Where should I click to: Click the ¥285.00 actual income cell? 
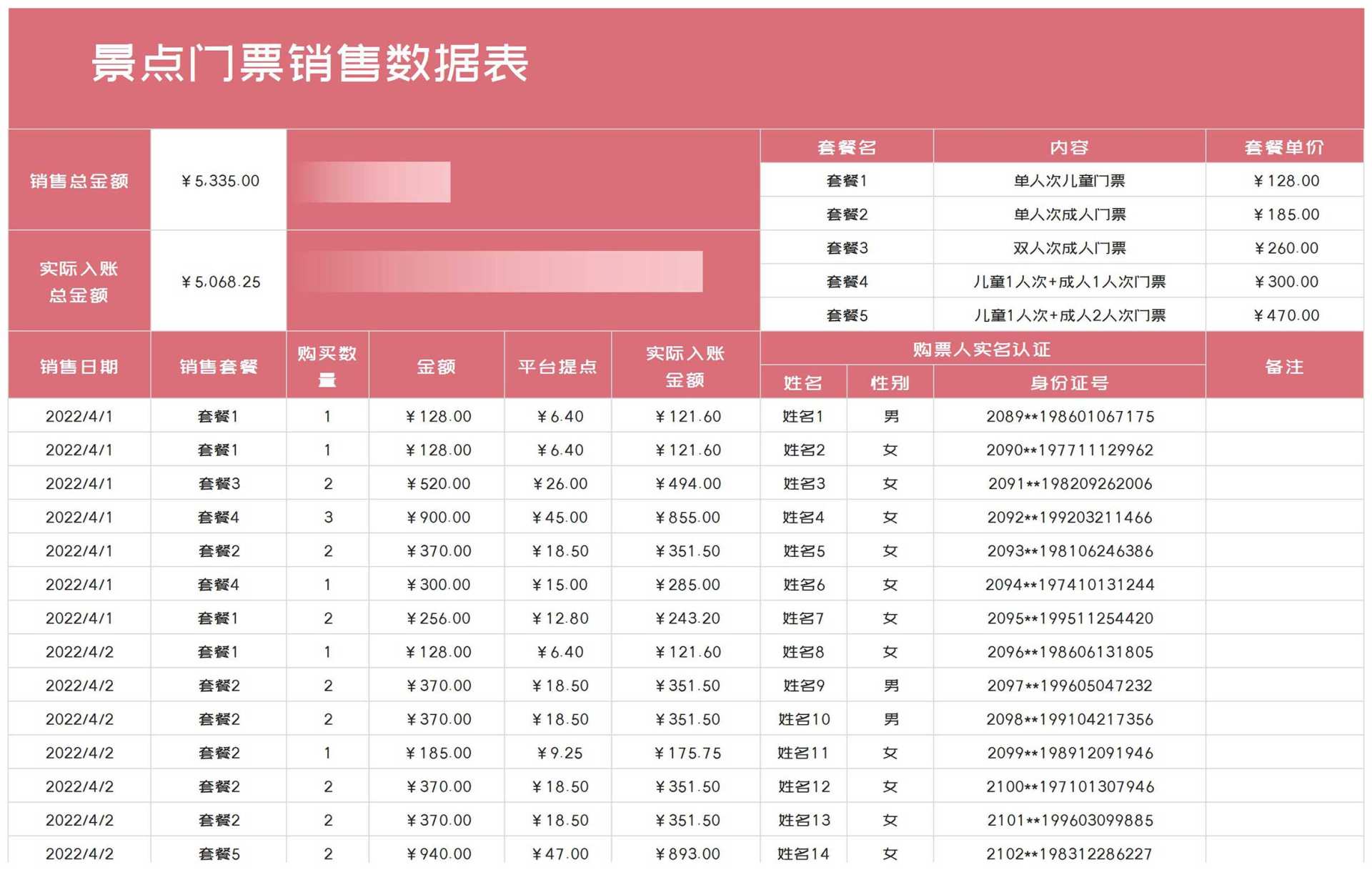tap(686, 583)
